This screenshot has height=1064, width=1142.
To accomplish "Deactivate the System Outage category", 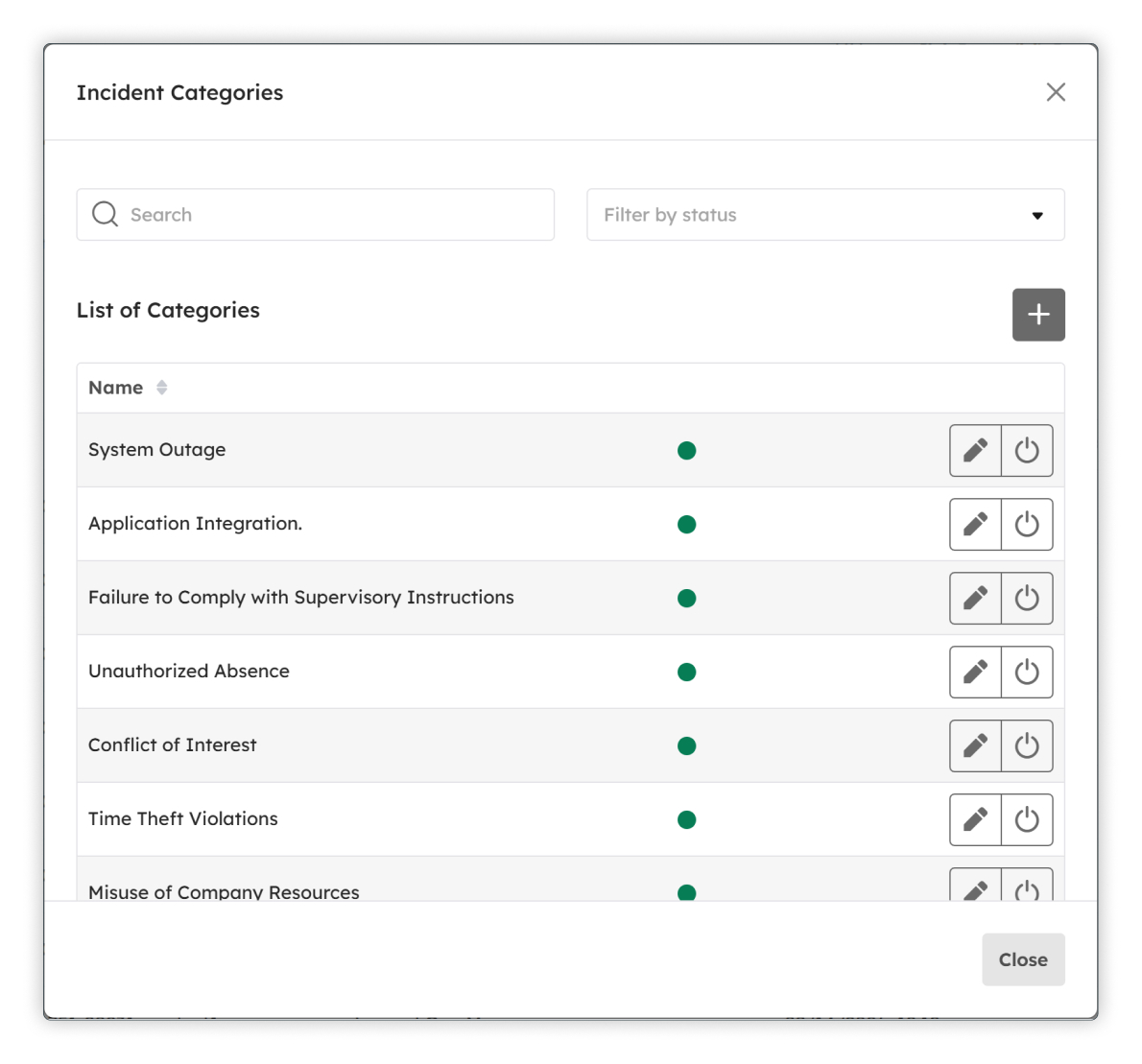I will click(x=1027, y=450).
